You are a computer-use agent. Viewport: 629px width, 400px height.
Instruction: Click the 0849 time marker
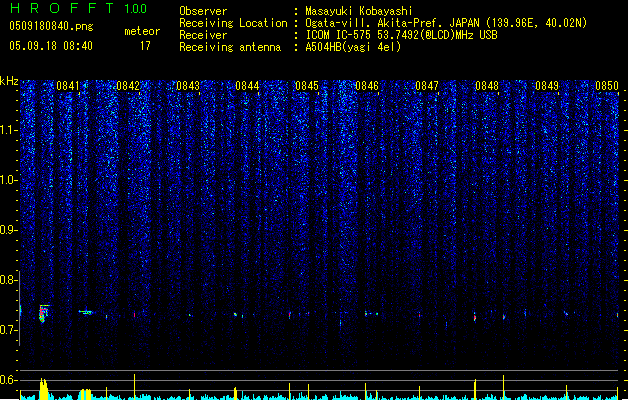(547, 86)
